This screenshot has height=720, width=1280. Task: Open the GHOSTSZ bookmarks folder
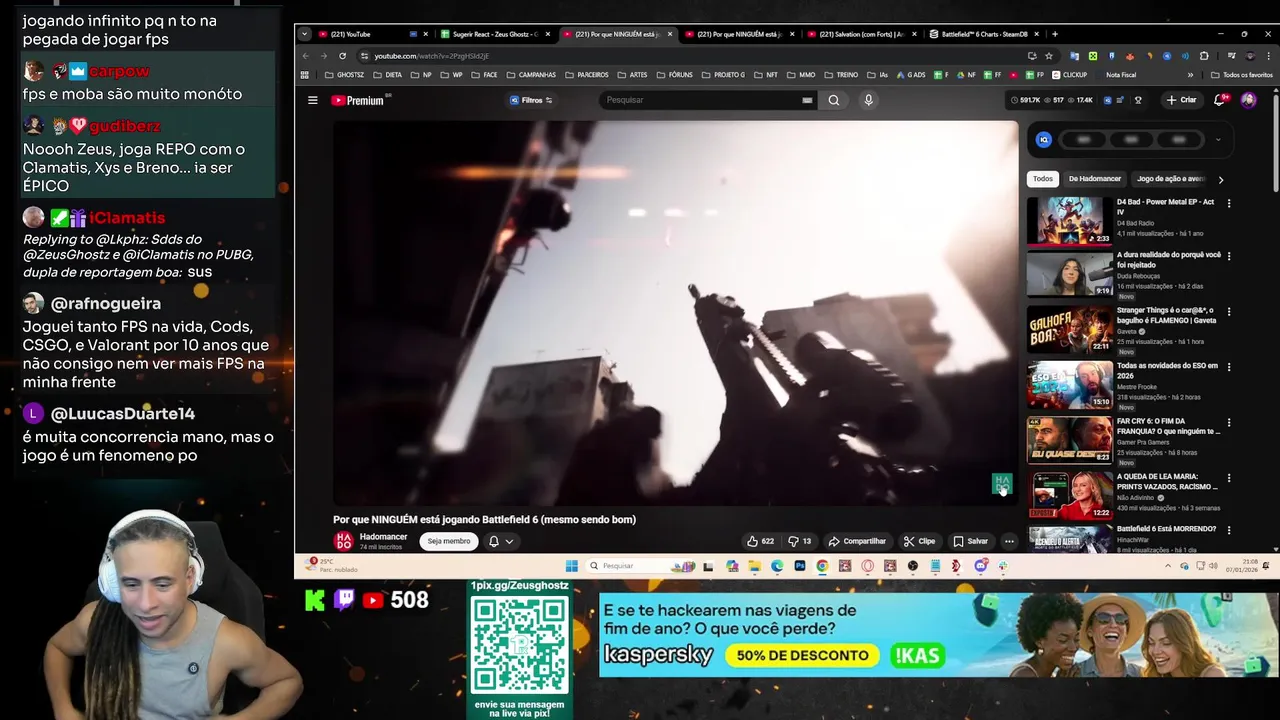pyautogui.click(x=344, y=75)
